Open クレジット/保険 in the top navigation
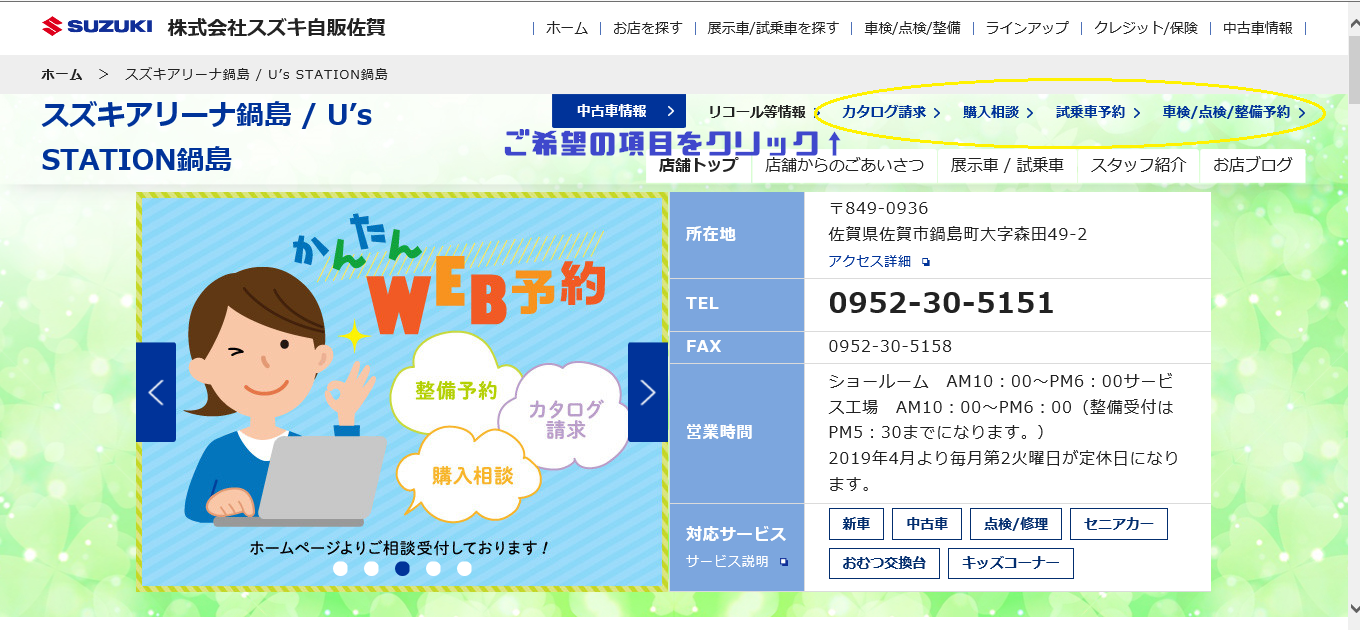1360x630 pixels. 1146,28
